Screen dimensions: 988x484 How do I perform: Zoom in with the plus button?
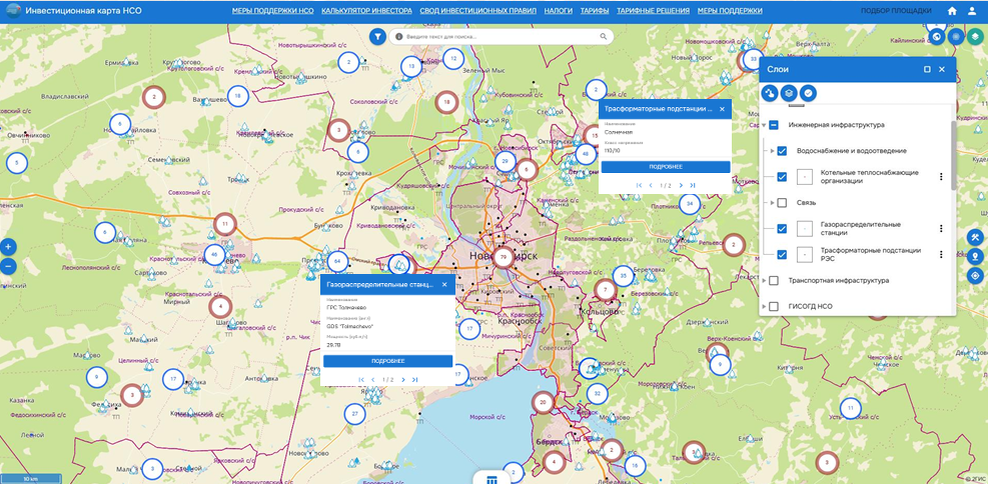[x=8, y=247]
